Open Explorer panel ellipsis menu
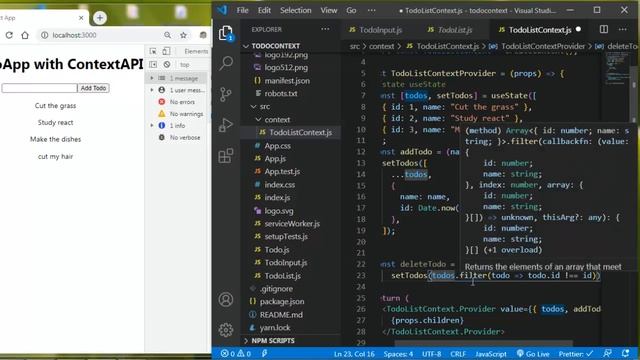The image size is (640, 360). pos(325,29)
